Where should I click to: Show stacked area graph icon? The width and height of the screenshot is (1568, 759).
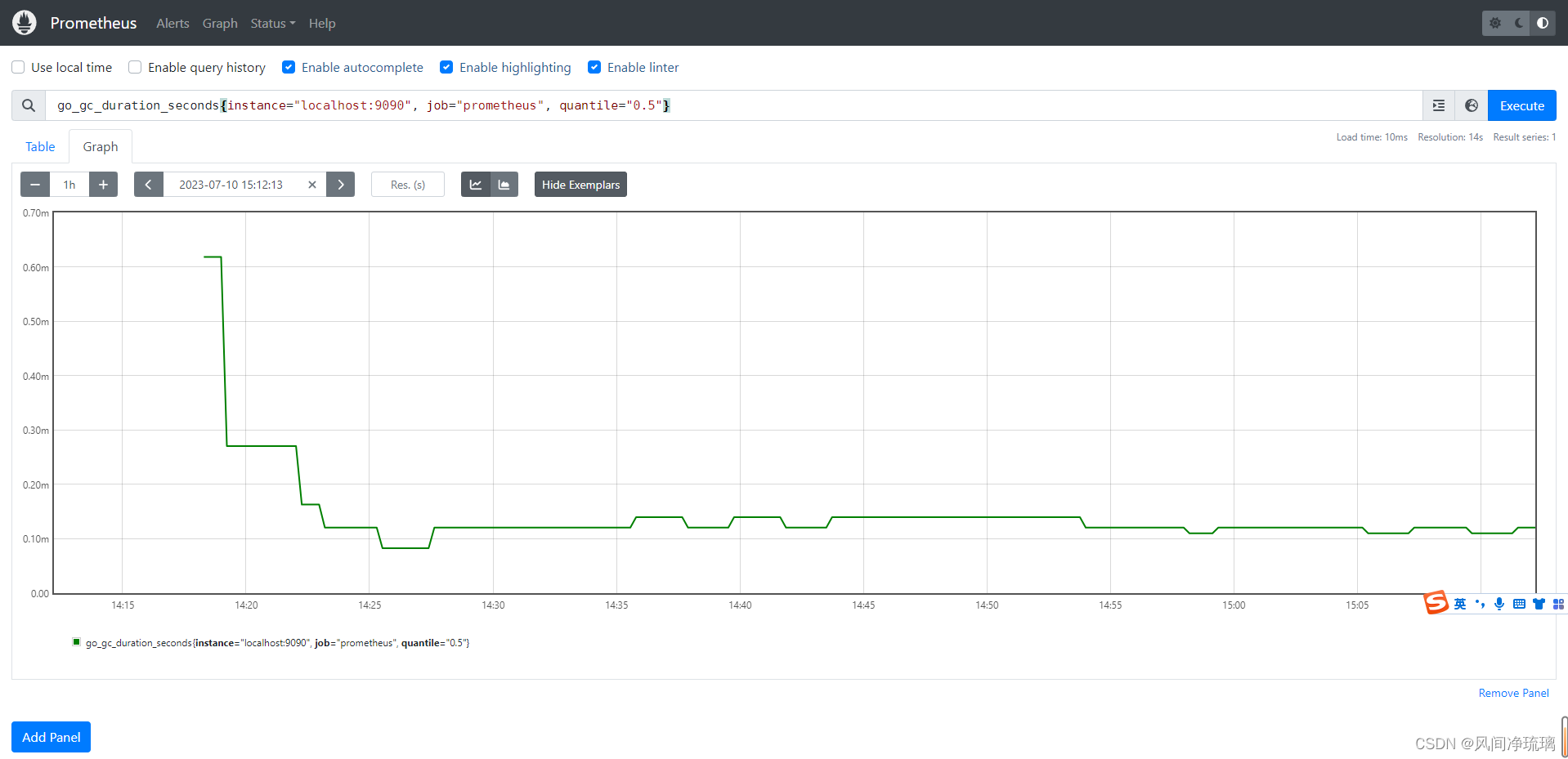click(504, 185)
